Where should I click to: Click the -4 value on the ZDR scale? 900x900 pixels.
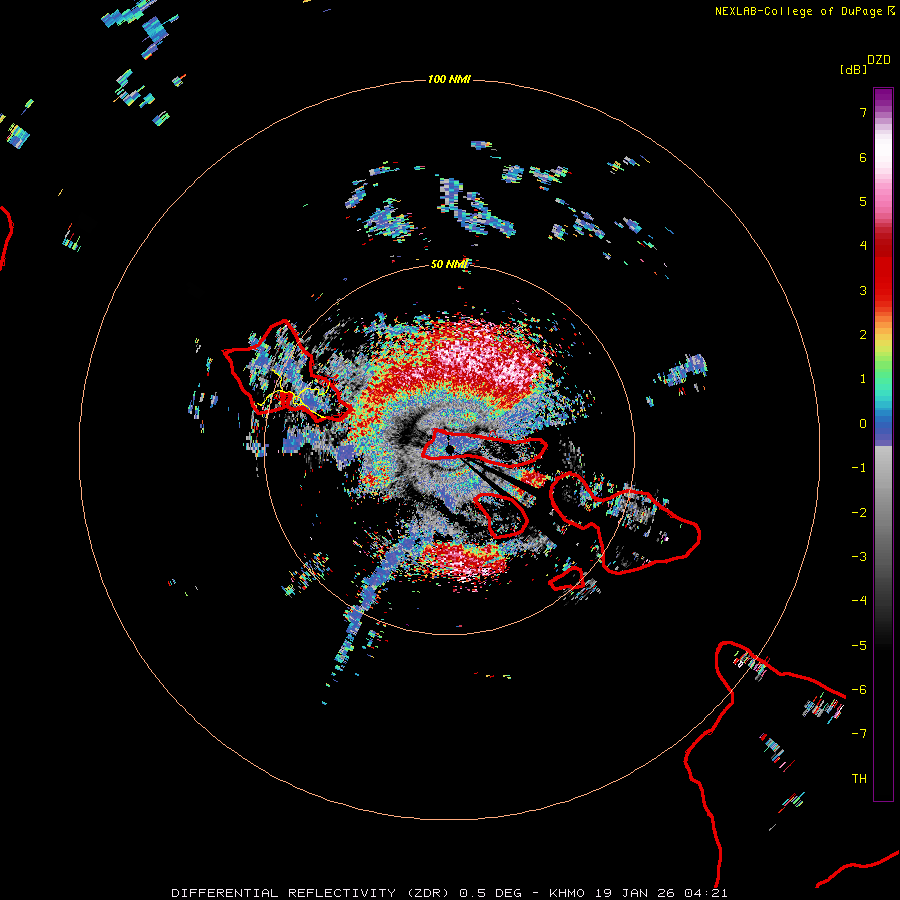859,601
